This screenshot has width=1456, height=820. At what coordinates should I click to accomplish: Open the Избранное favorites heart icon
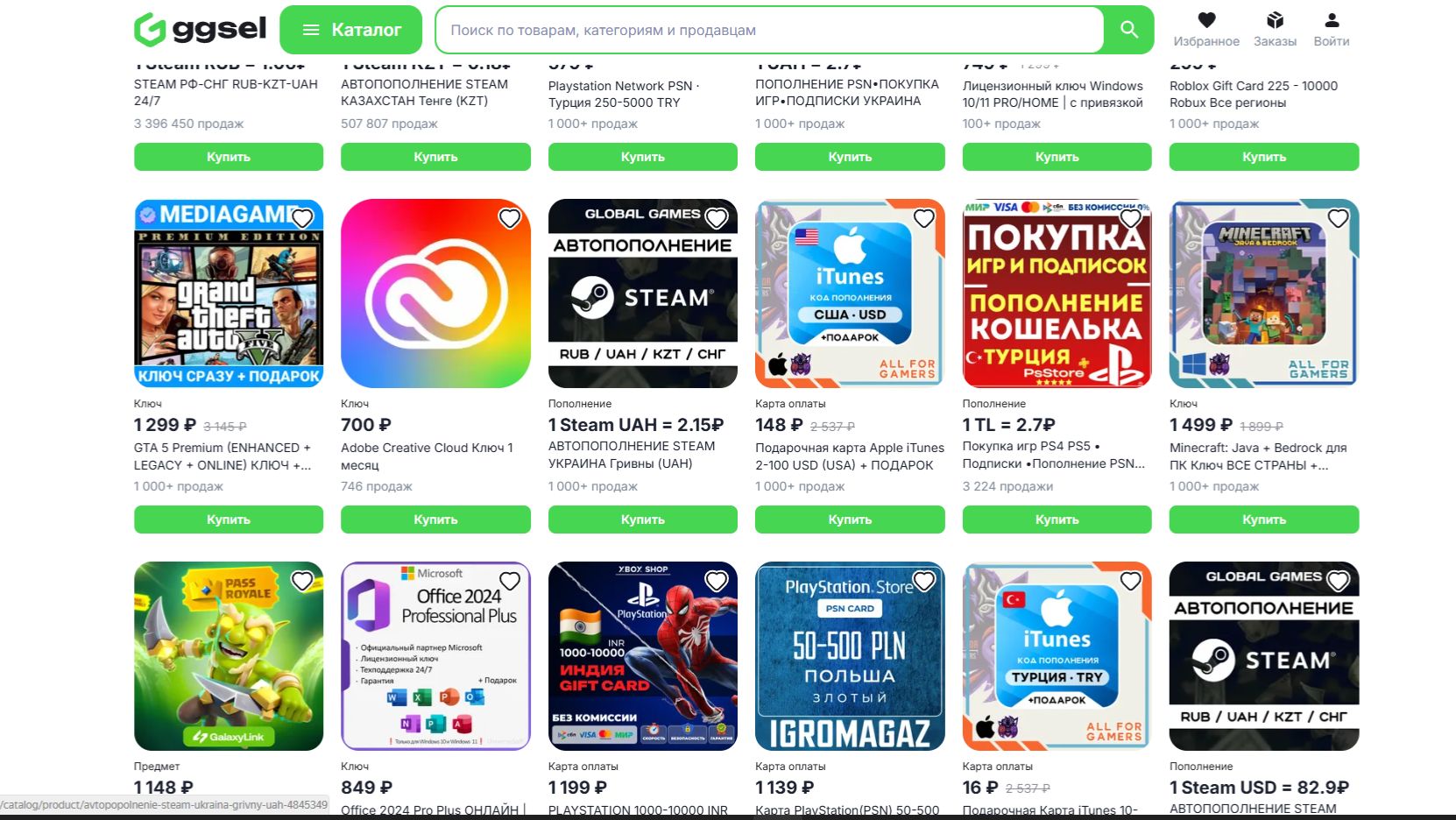1206,20
